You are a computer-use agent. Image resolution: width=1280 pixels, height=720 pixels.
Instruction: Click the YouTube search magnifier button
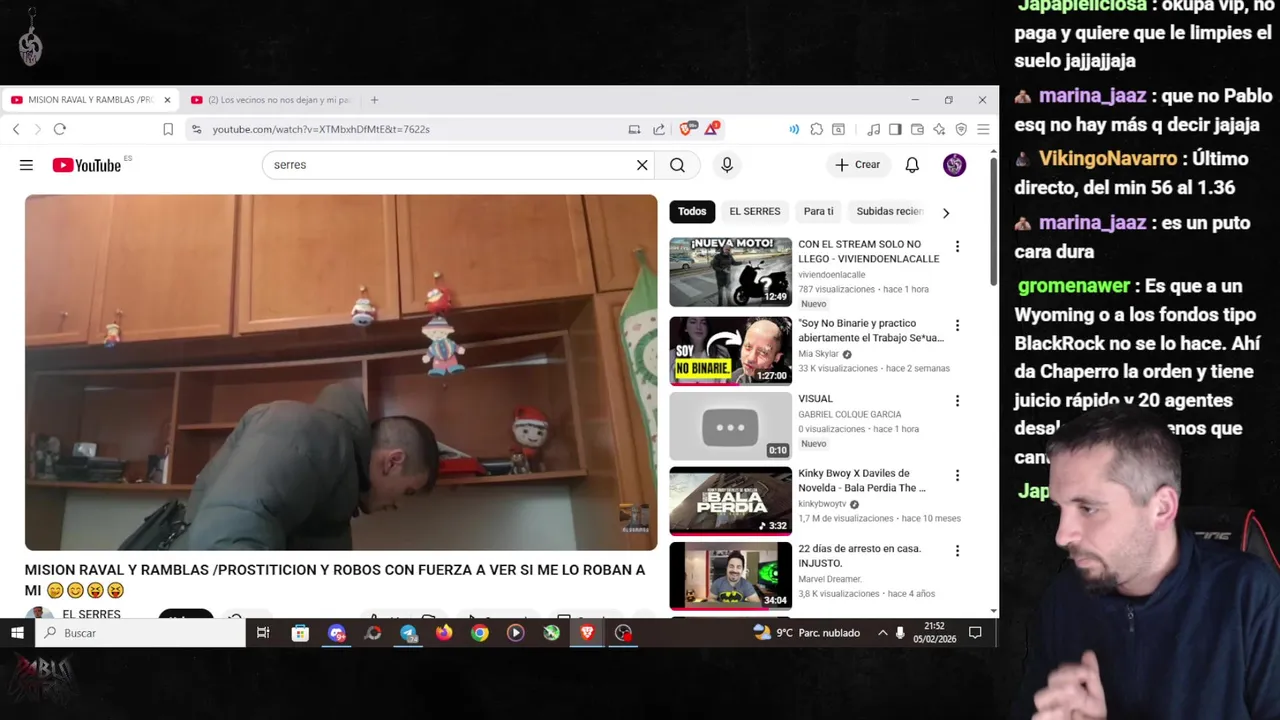point(677,165)
